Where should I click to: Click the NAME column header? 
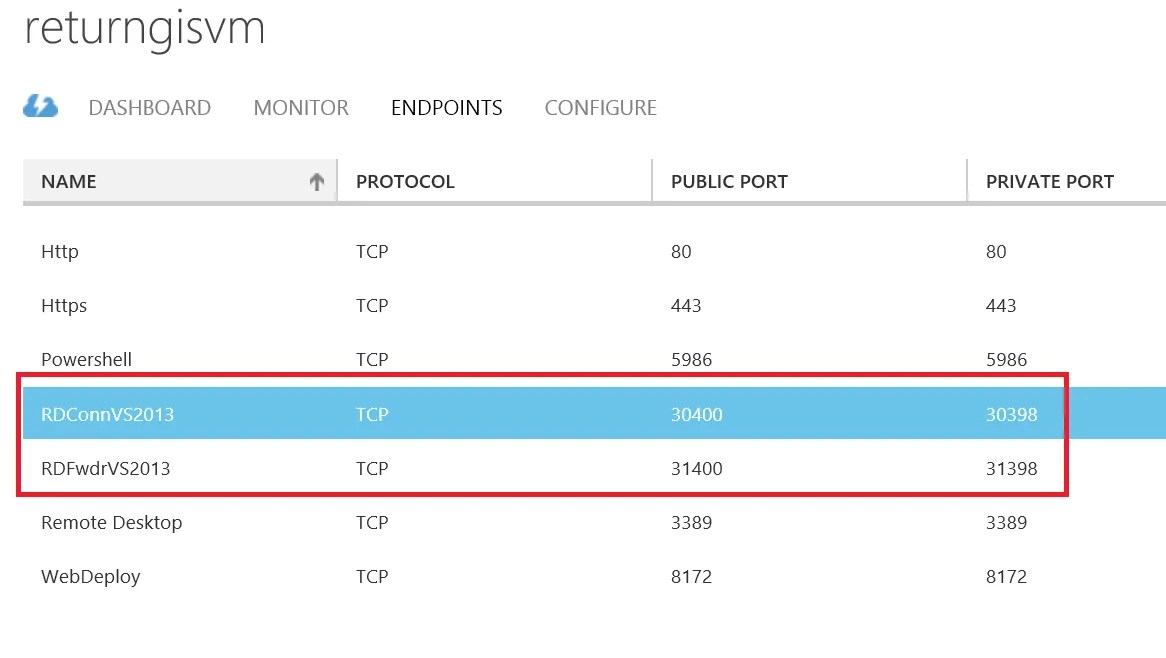(180, 181)
